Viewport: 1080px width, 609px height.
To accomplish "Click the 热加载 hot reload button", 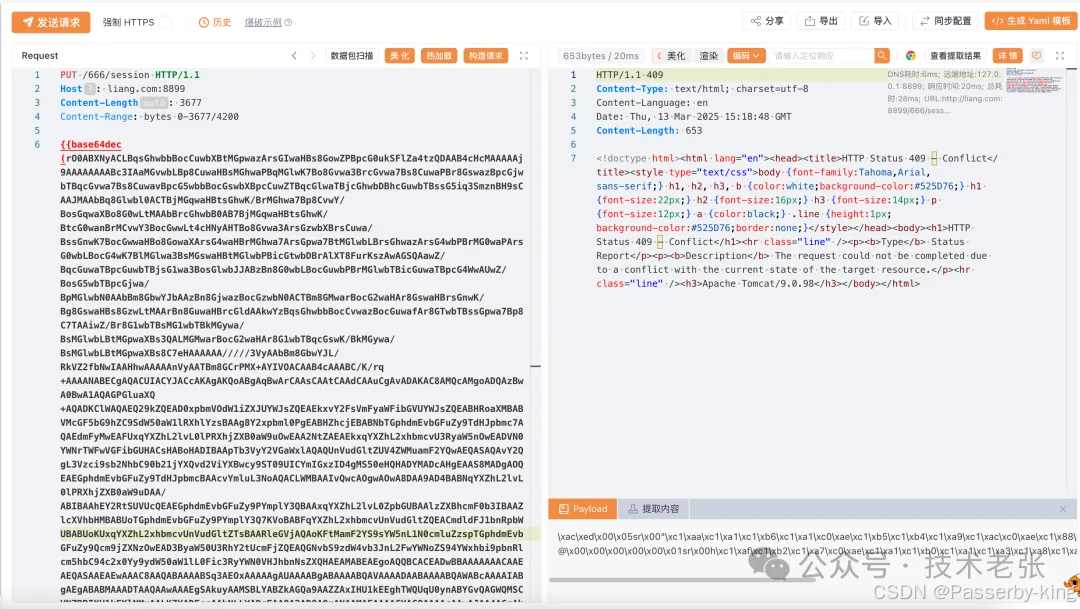I will coord(439,56).
